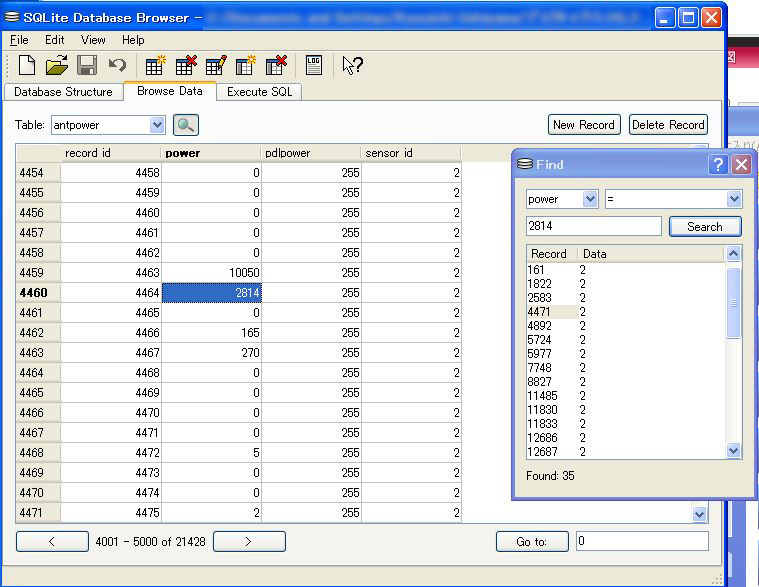The height and width of the screenshot is (587, 759).
Task: Click the Find results scrollbar thumb
Action: click(x=733, y=303)
